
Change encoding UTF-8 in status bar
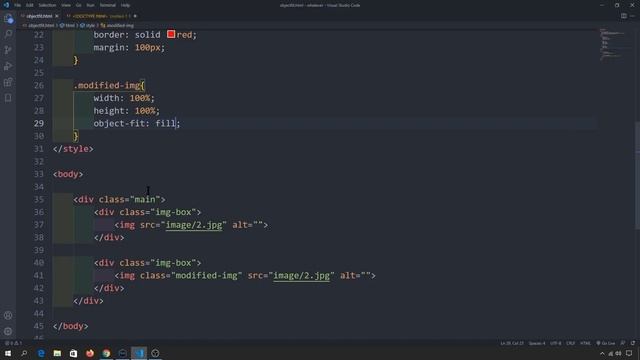click(556, 343)
